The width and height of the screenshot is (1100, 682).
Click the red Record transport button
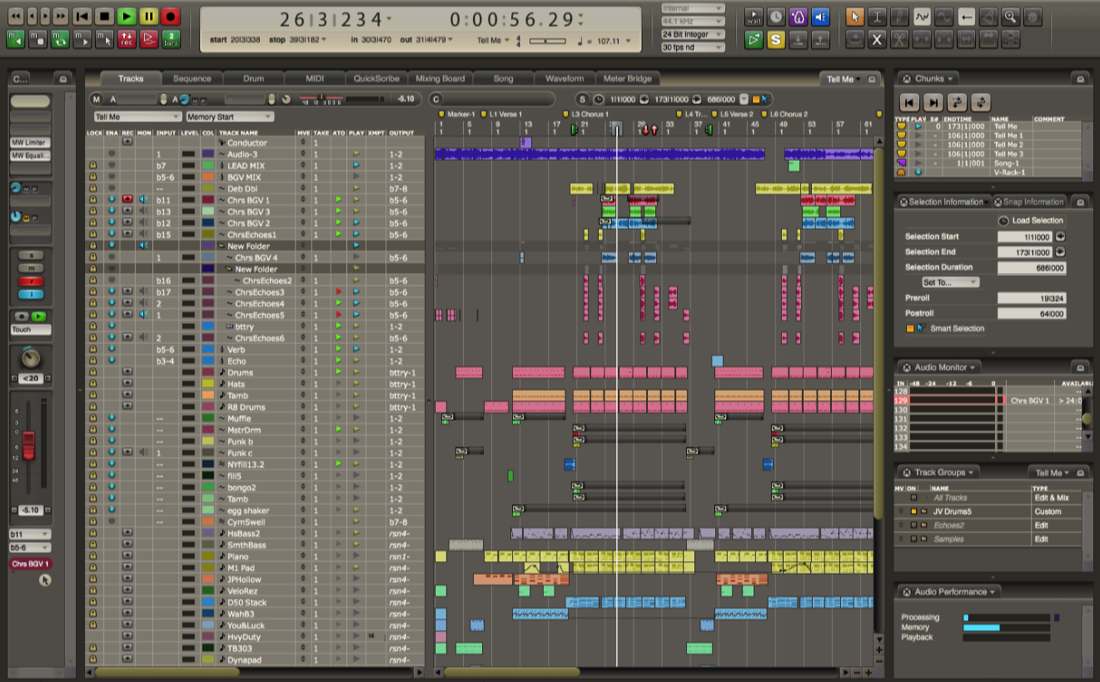point(171,16)
